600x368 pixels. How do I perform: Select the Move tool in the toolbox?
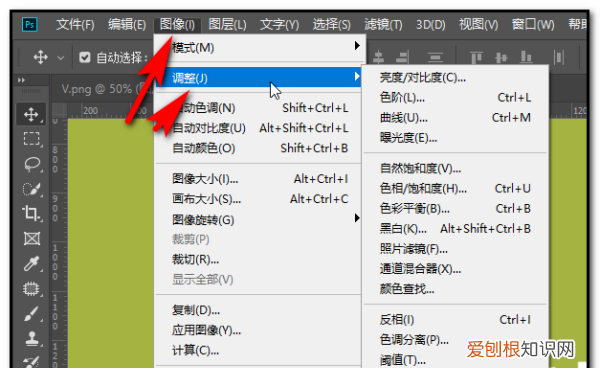(31, 114)
